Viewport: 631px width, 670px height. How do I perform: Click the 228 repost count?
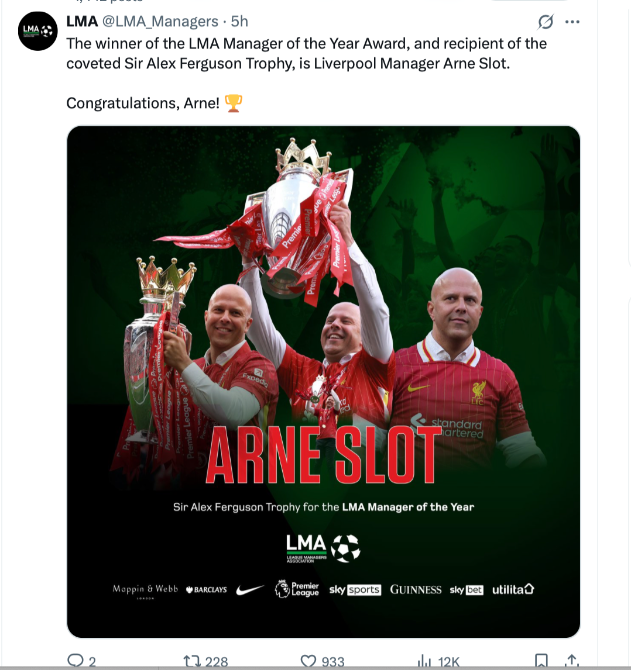[x=217, y=661]
